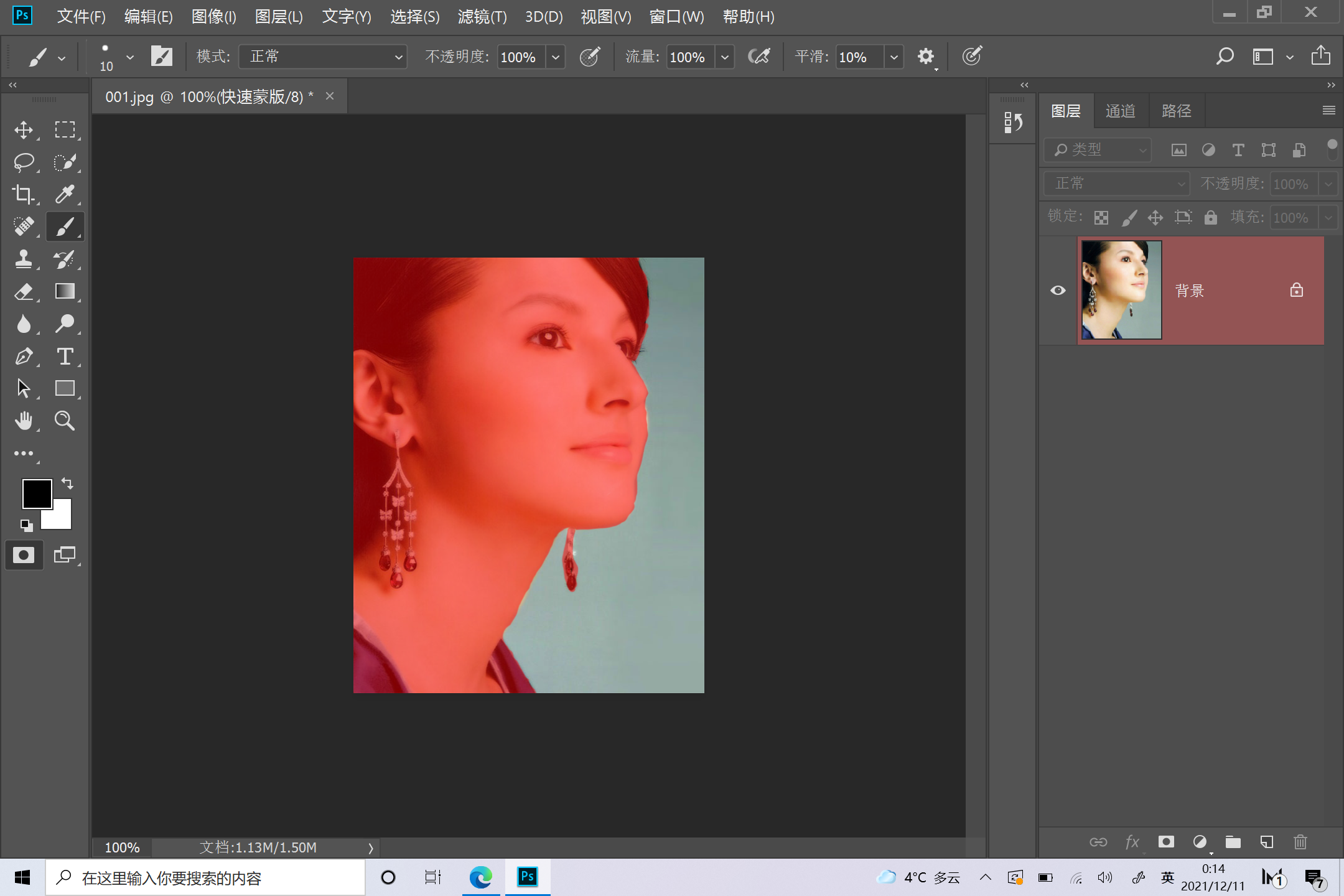The image size is (1344, 896).
Task: Toggle lock transparent pixels
Action: click(1101, 217)
